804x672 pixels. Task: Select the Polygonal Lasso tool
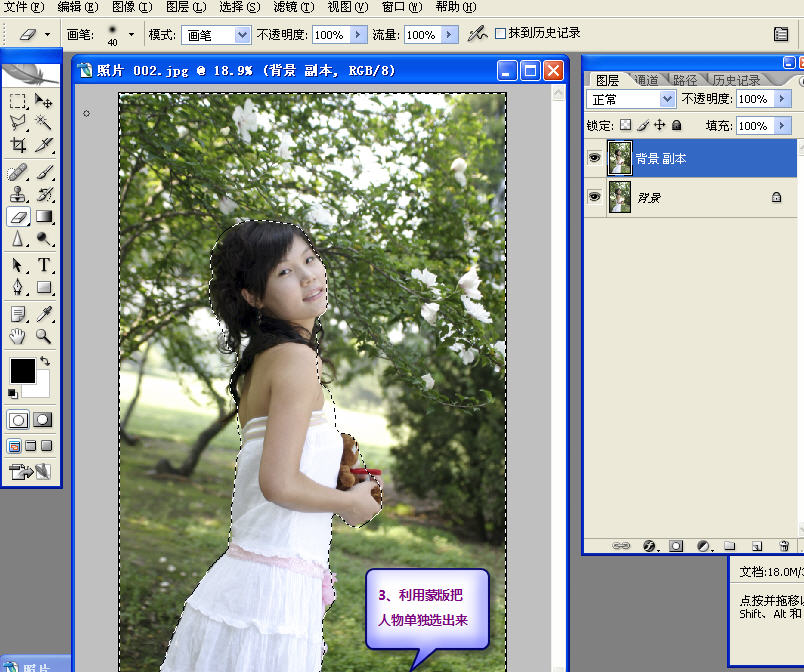point(17,123)
